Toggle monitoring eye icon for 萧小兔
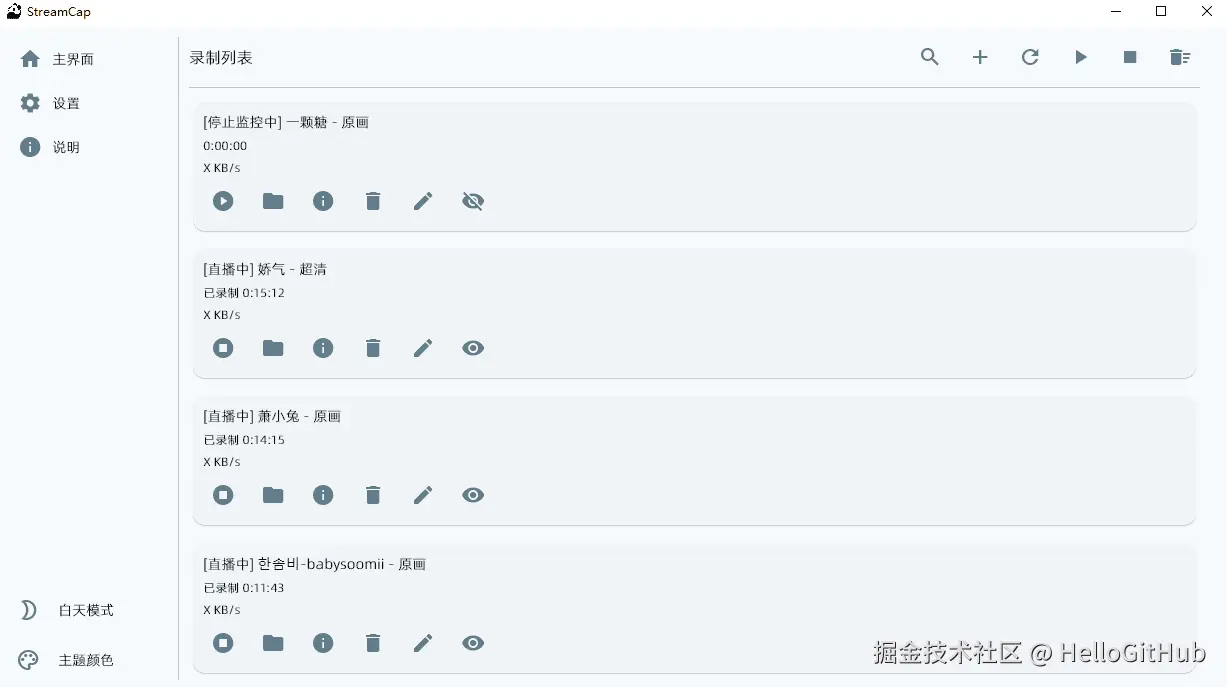The width and height of the screenshot is (1227, 687). coord(473,495)
